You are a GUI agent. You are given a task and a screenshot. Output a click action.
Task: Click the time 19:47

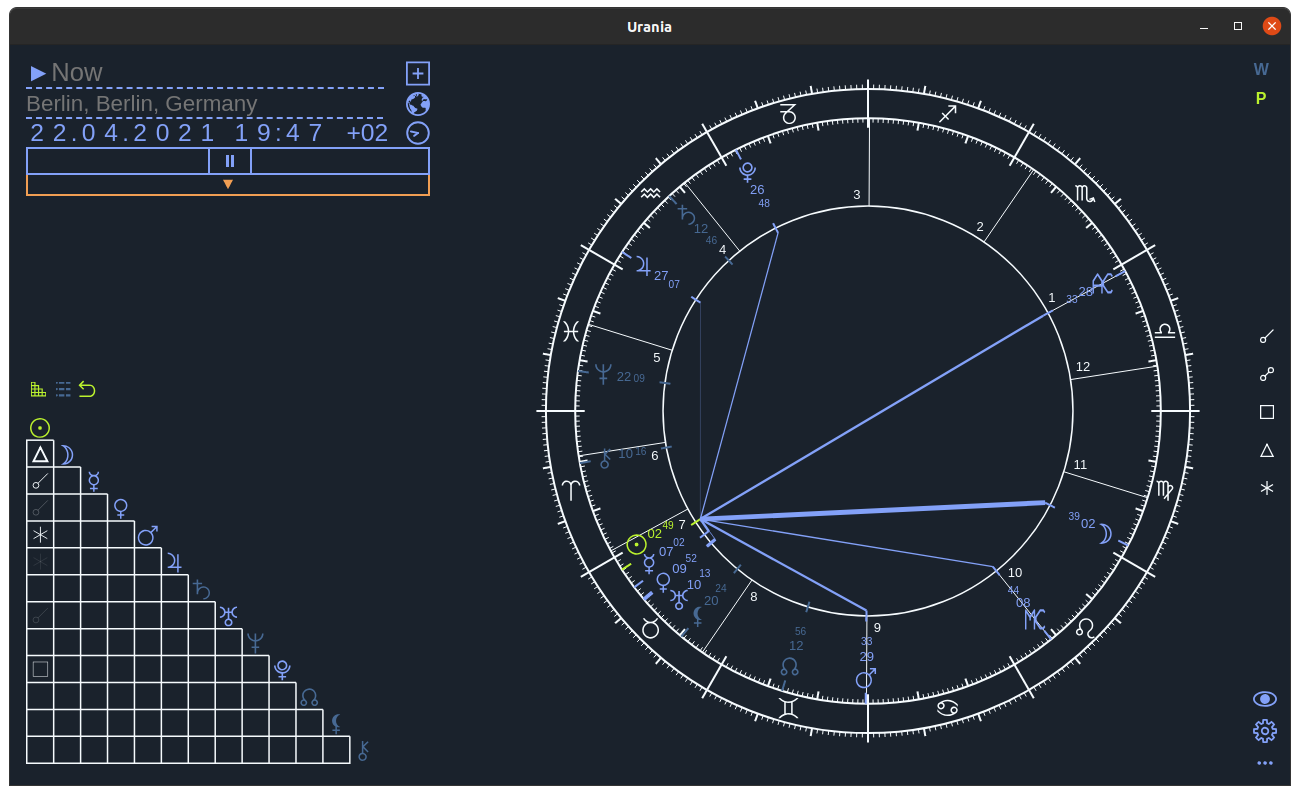pos(279,133)
